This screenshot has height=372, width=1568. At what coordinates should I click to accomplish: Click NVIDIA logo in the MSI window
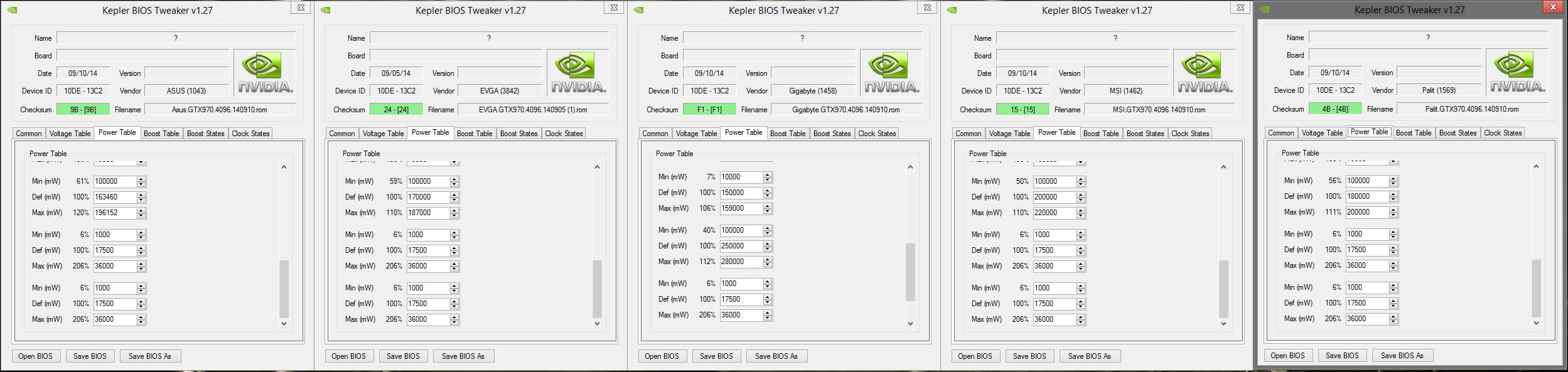pyautogui.click(x=1205, y=73)
